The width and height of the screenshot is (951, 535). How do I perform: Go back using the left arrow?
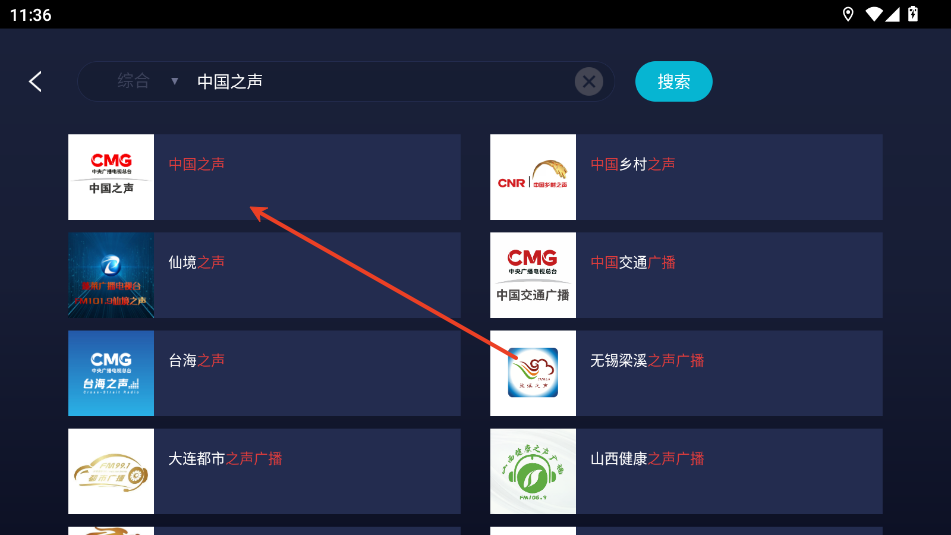pos(36,81)
